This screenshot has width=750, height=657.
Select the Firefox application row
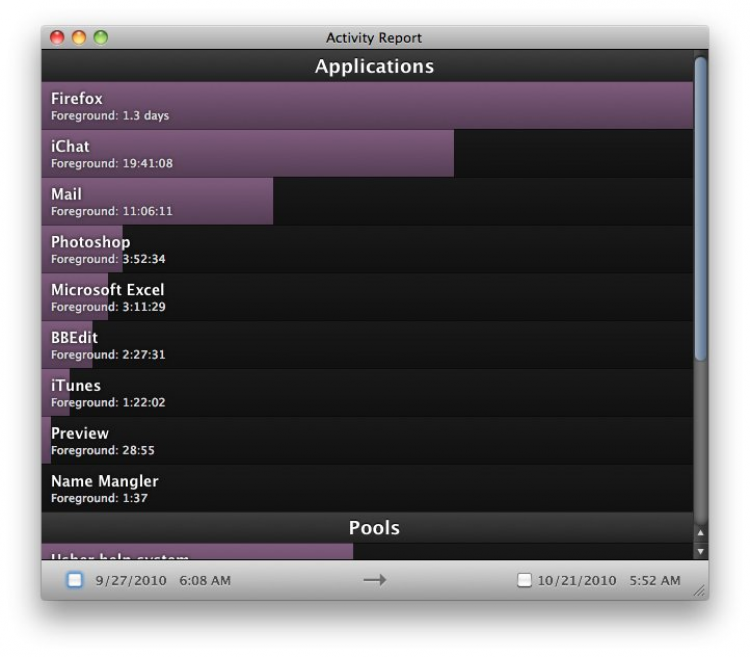pos(367,106)
